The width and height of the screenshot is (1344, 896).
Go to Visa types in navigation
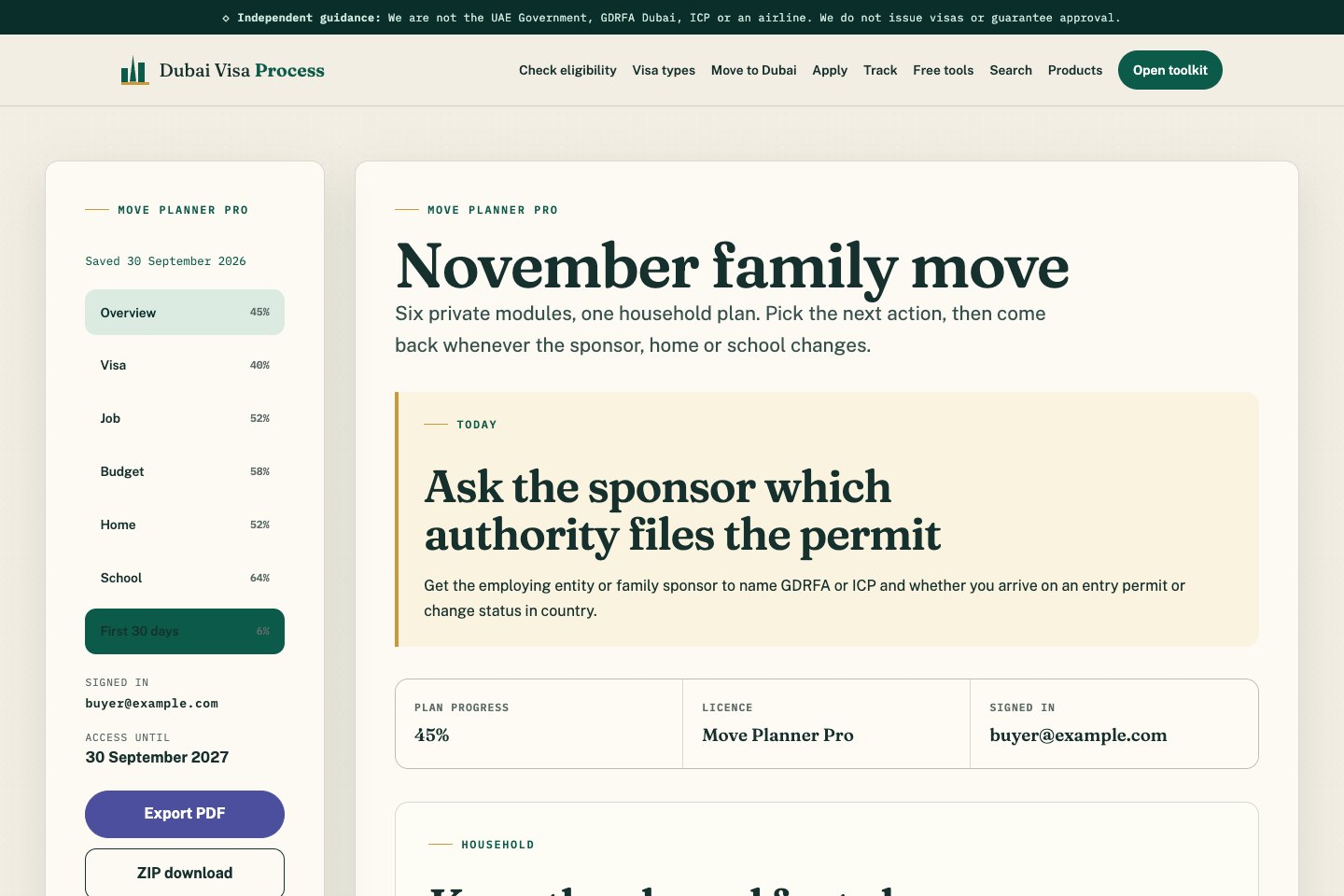pos(664,70)
